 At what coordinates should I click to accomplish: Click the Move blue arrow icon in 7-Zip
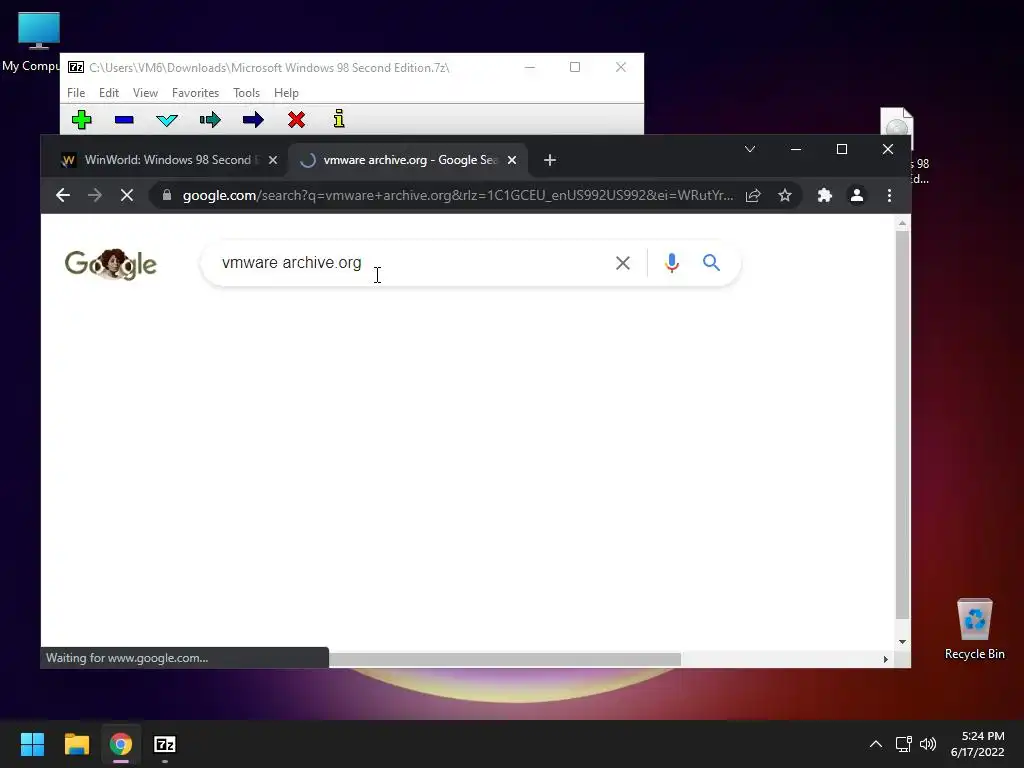tap(253, 120)
